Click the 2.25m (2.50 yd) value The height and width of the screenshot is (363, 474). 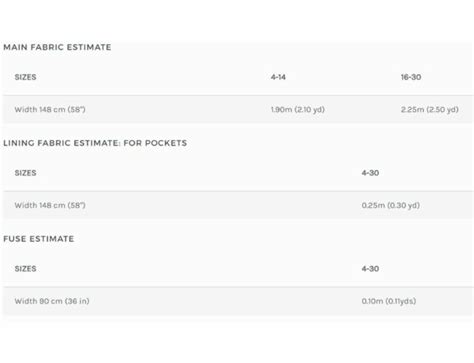click(x=429, y=109)
